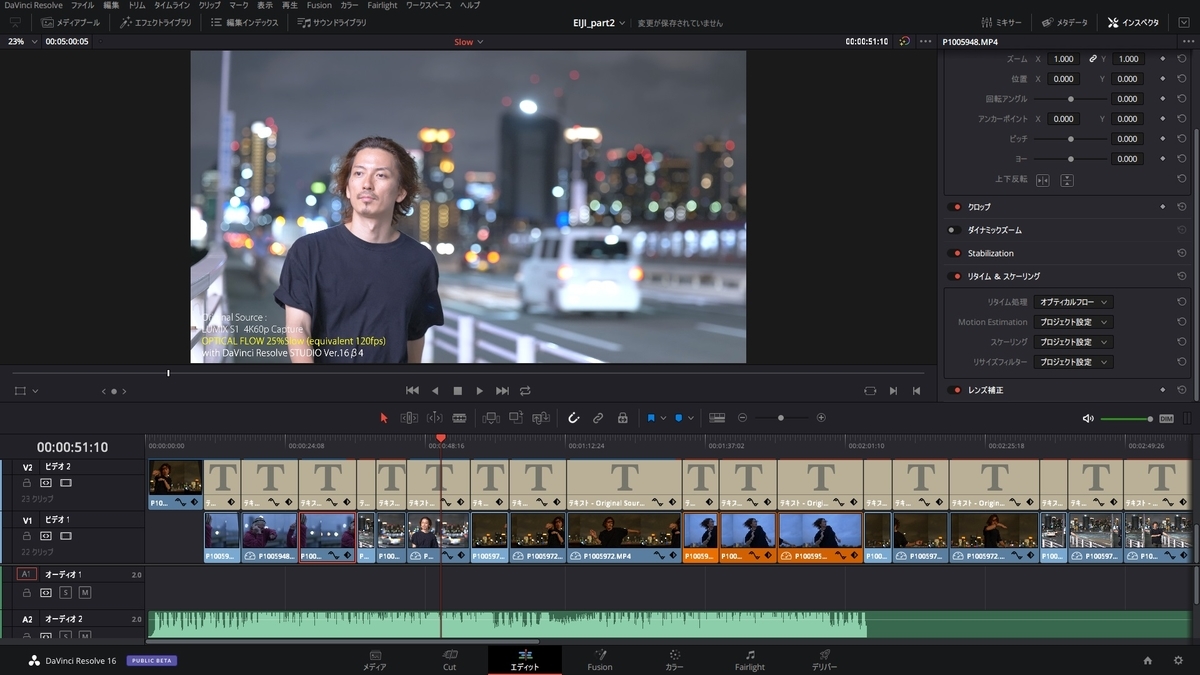
Task: Open the Effects Library panel
Action: [x=155, y=22]
